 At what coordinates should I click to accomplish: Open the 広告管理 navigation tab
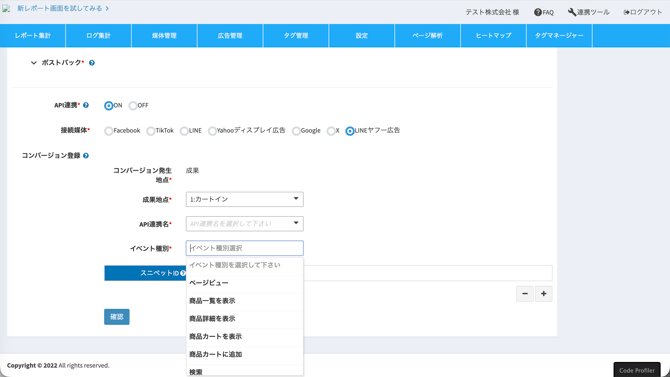(x=230, y=35)
